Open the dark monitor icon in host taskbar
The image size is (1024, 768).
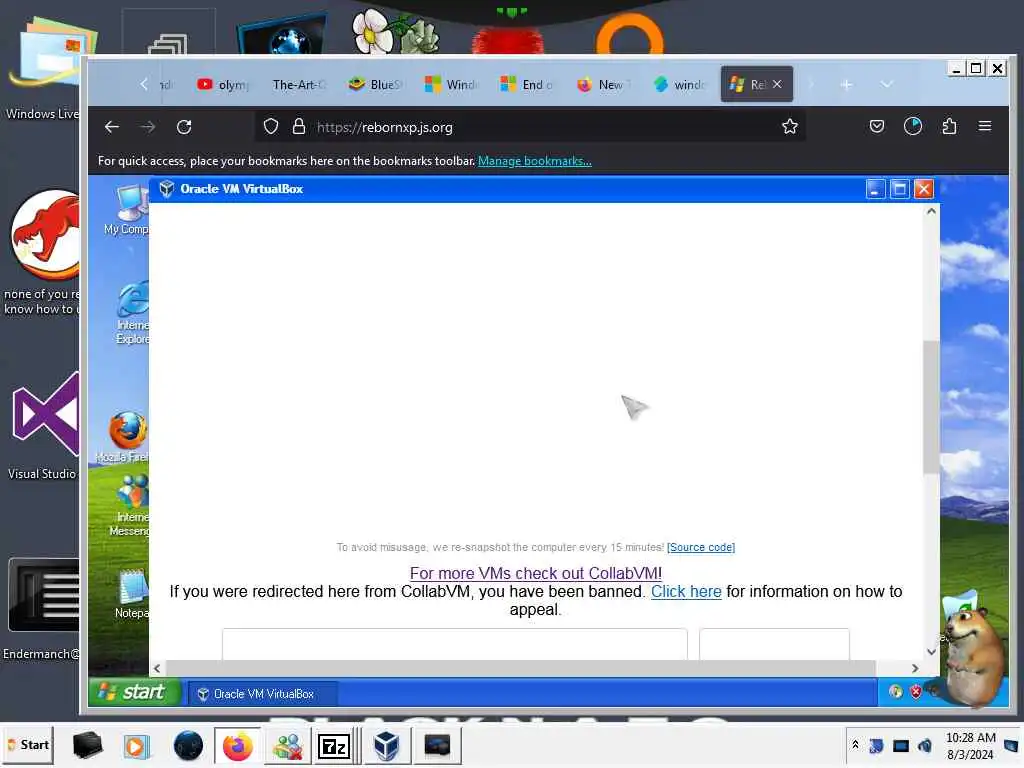pos(437,745)
